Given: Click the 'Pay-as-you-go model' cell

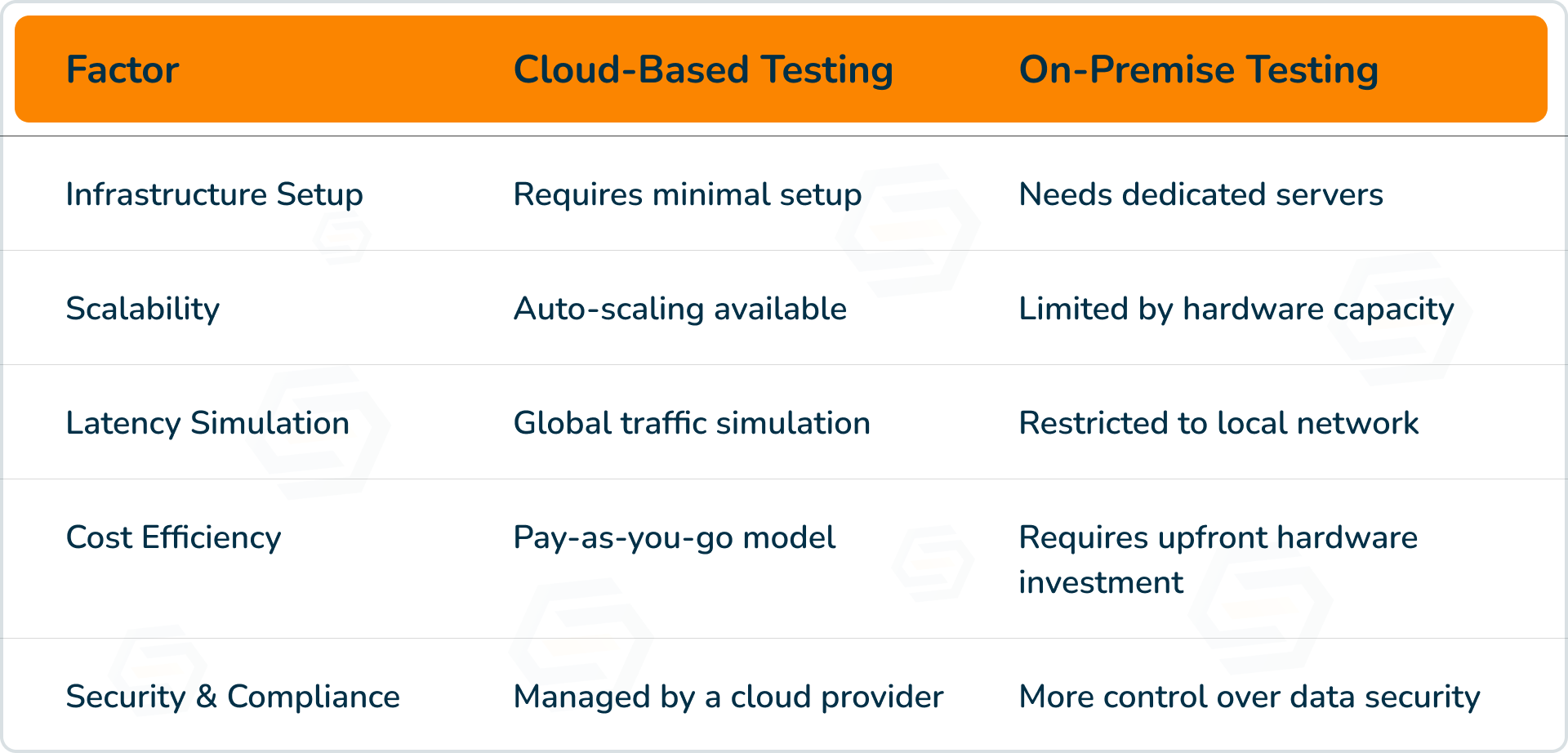Looking at the screenshot, I should point(675,538).
